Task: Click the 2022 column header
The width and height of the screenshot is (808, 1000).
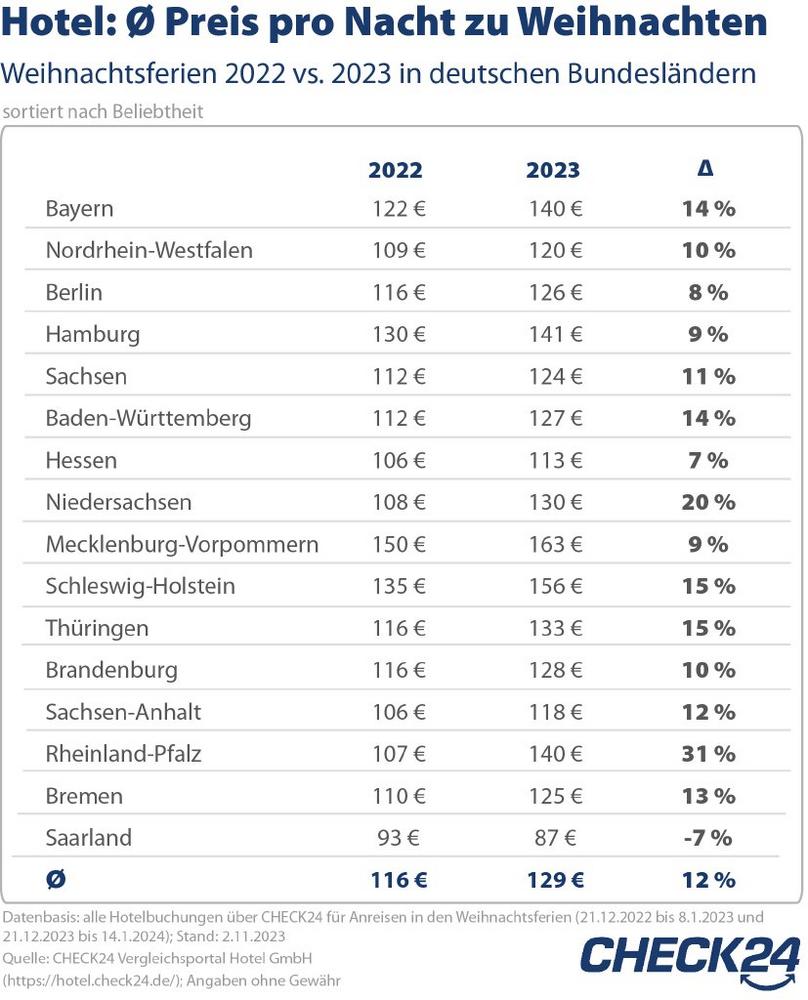Action: click(395, 170)
